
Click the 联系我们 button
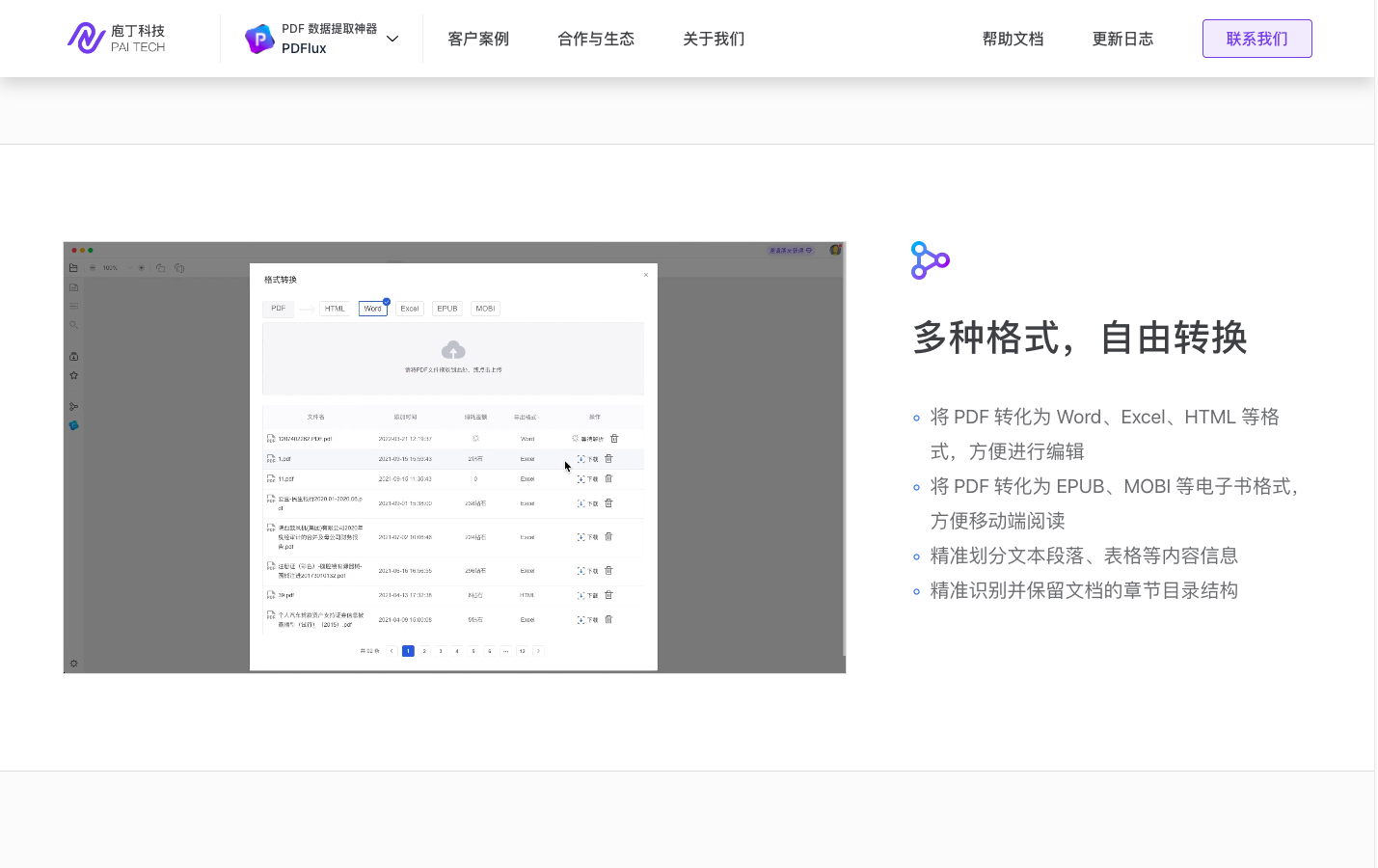(x=1256, y=39)
